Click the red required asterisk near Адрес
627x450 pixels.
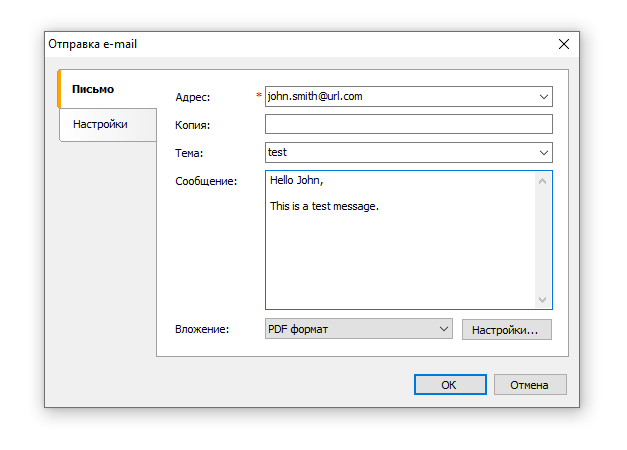pyautogui.click(x=259, y=96)
